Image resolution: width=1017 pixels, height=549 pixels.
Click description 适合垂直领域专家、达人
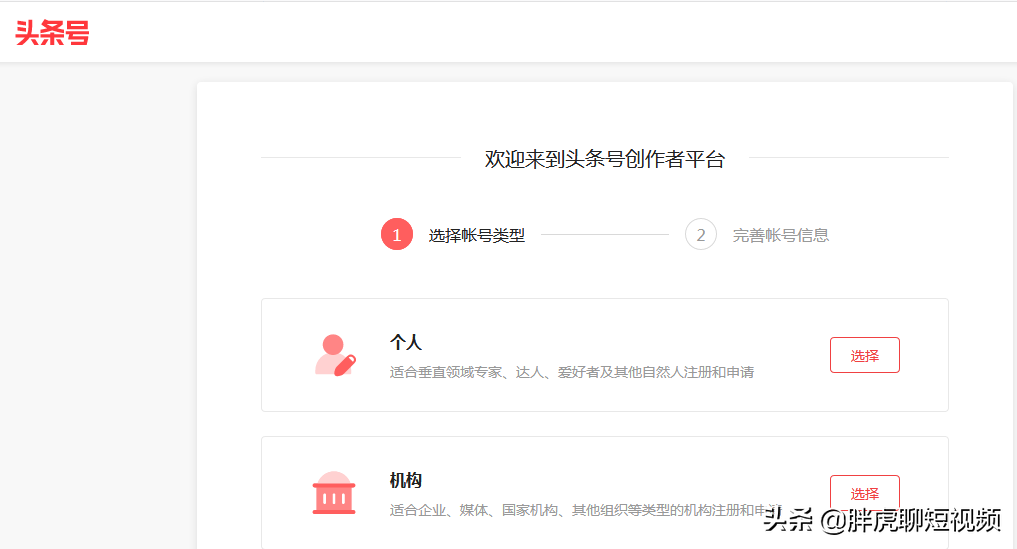click(x=571, y=372)
